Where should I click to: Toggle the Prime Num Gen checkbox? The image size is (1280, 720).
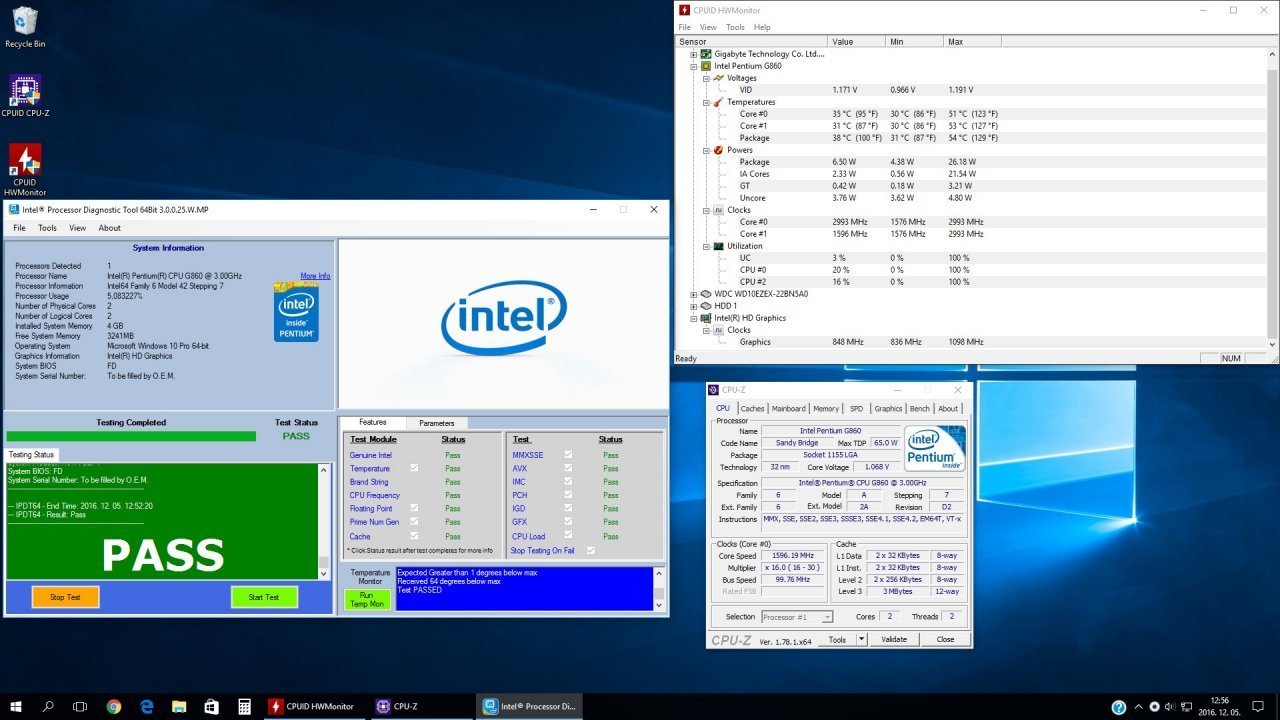click(415, 522)
